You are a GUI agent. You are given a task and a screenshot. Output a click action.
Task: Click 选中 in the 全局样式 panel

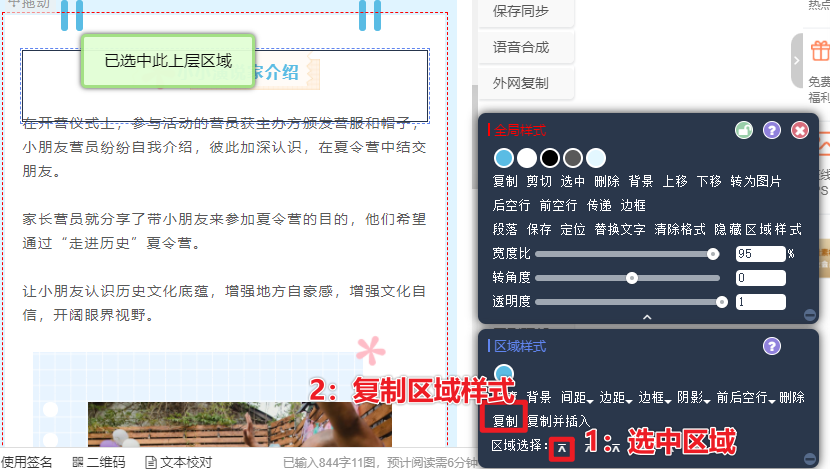573,182
